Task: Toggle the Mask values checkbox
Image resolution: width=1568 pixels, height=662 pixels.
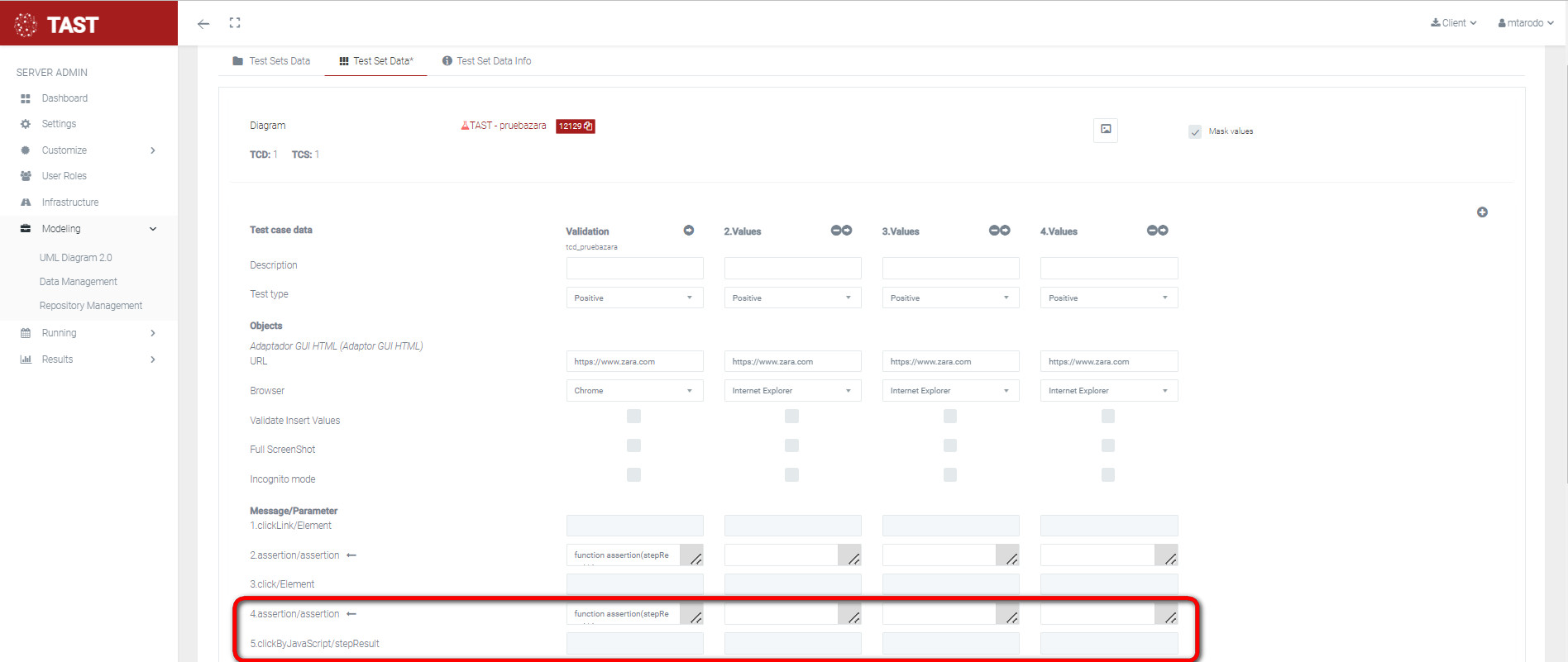Action: click(x=1195, y=131)
